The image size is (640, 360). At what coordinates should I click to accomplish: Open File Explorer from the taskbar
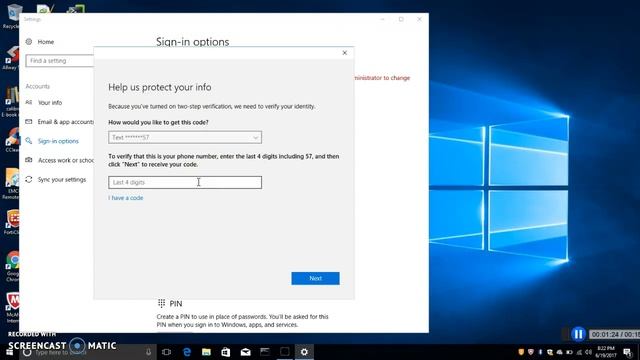click(206, 352)
